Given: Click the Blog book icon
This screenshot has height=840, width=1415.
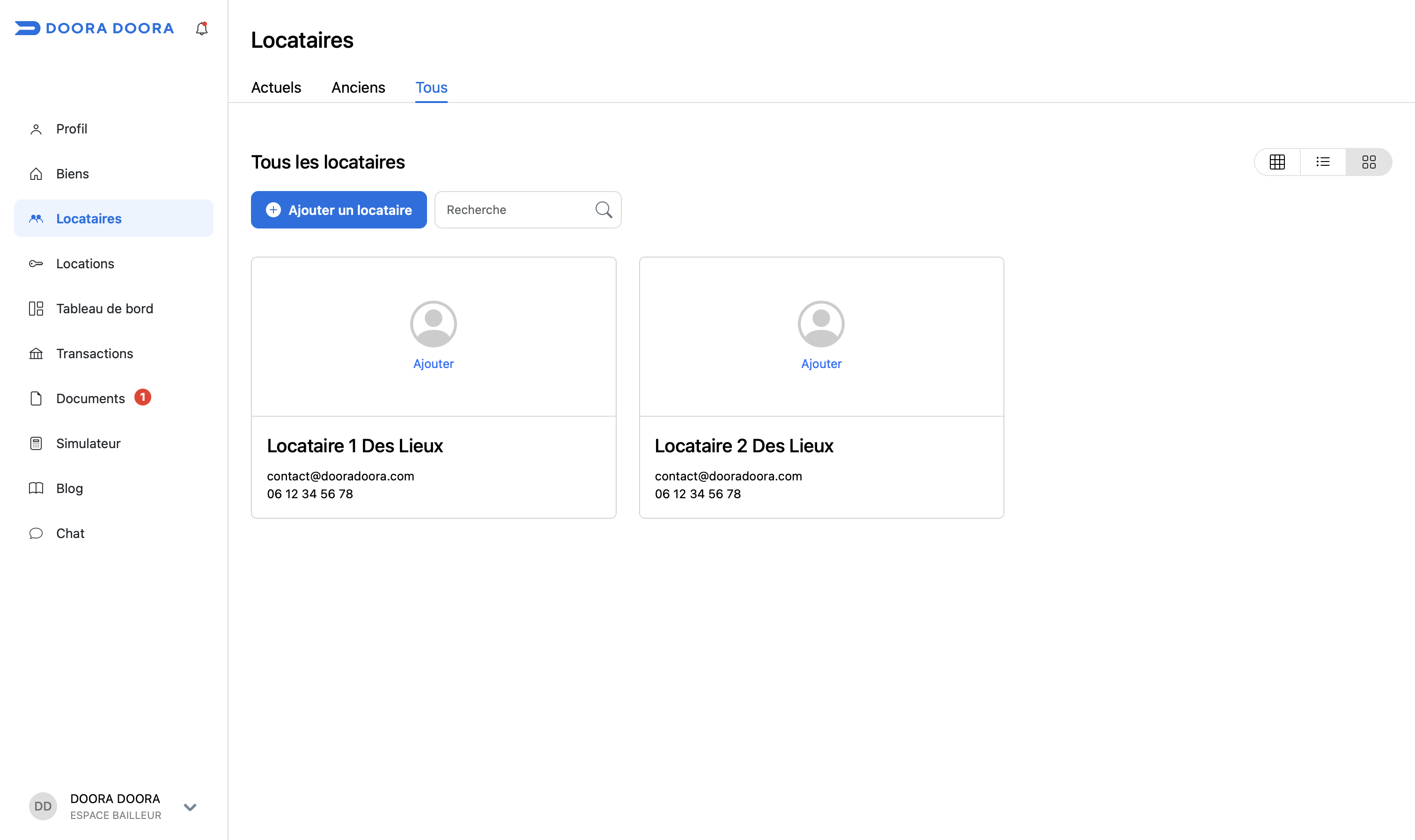Looking at the screenshot, I should click(x=36, y=488).
